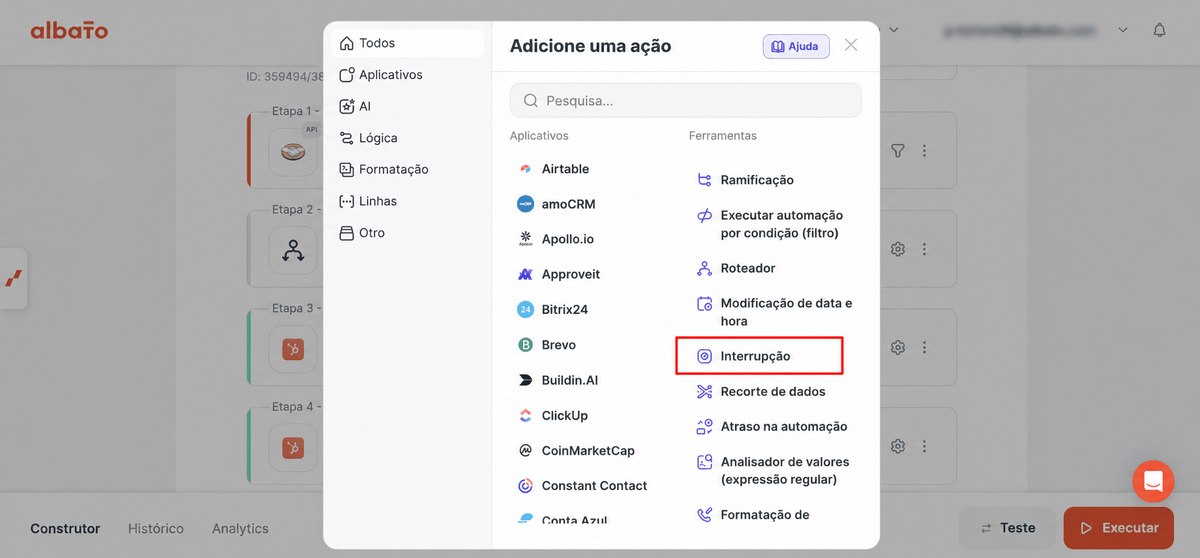Viewport: 1200px width, 558px height.
Task: Select Modificação de data e hora text
Action: (787, 312)
